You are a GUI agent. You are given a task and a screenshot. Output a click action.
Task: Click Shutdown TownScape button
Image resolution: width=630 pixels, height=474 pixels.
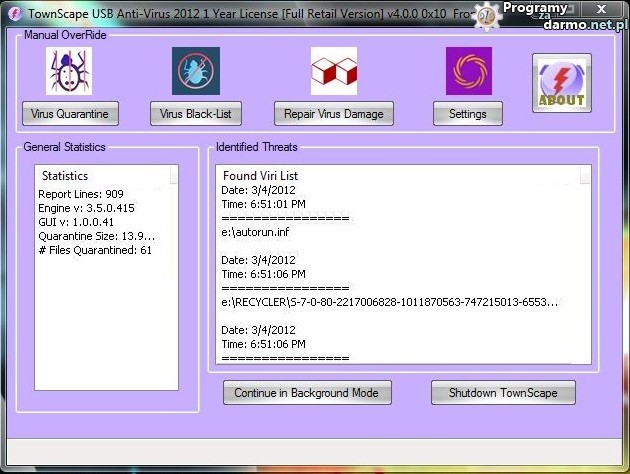click(x=503, y=393)
